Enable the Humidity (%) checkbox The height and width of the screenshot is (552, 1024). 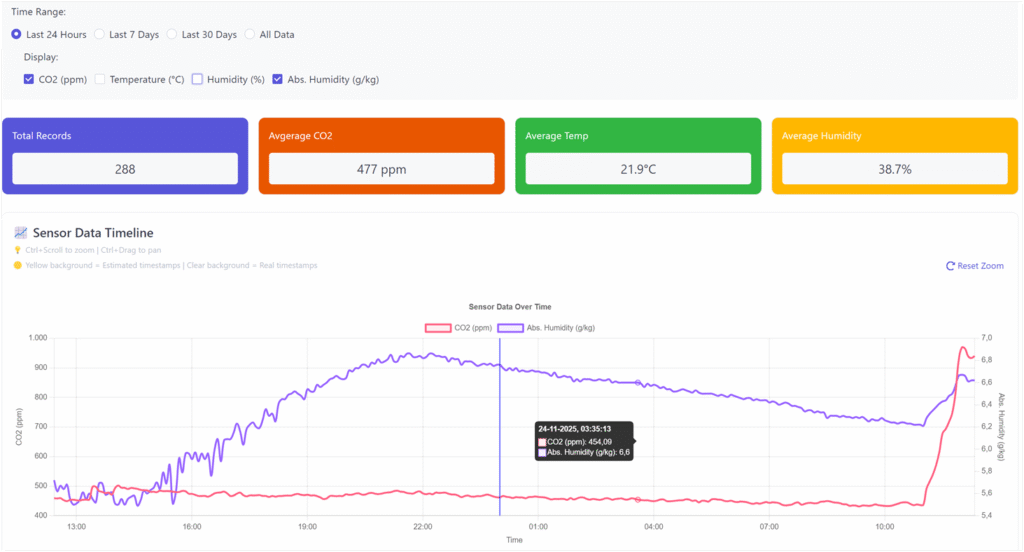(197, 79)
